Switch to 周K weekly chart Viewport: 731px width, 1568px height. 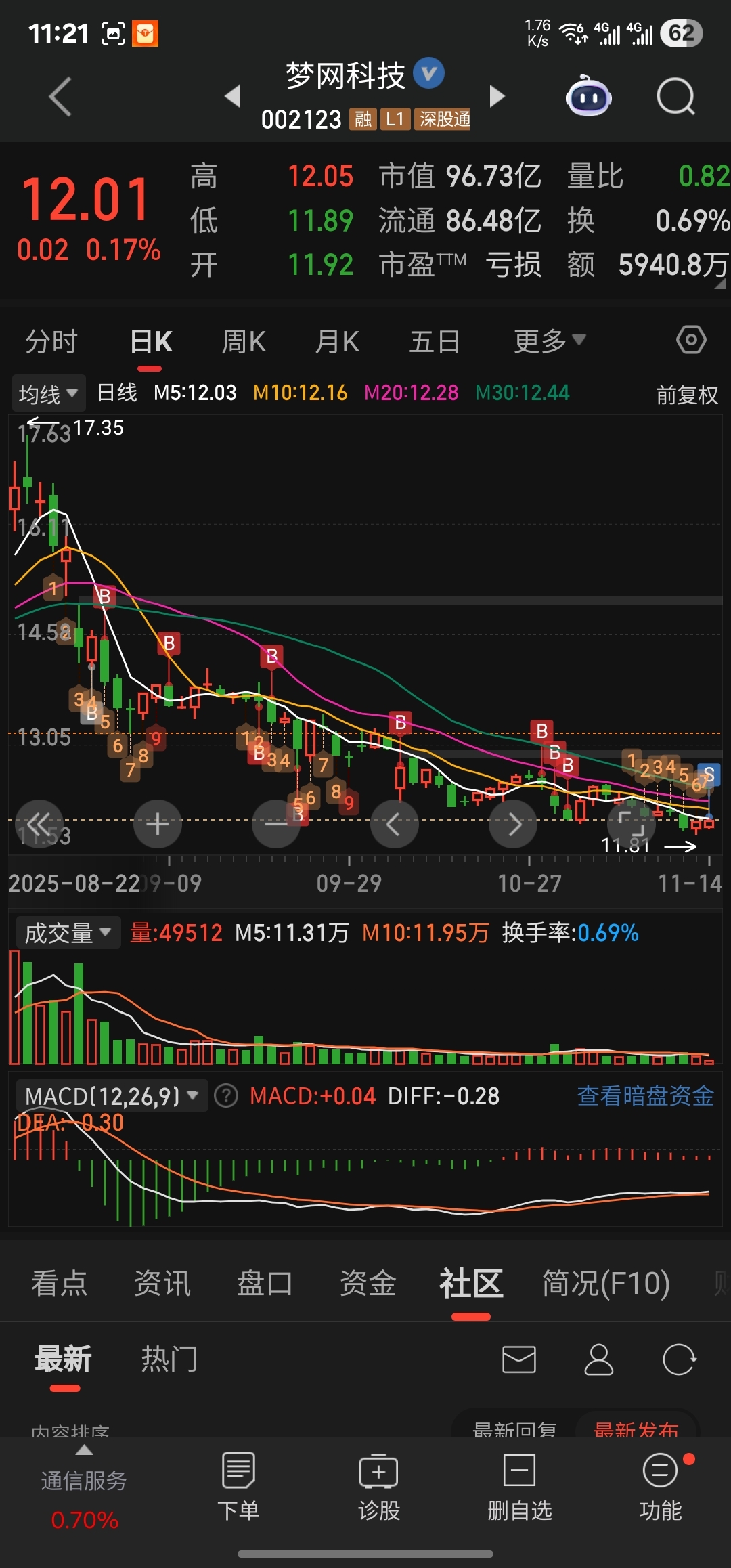[x=244, y=341]
